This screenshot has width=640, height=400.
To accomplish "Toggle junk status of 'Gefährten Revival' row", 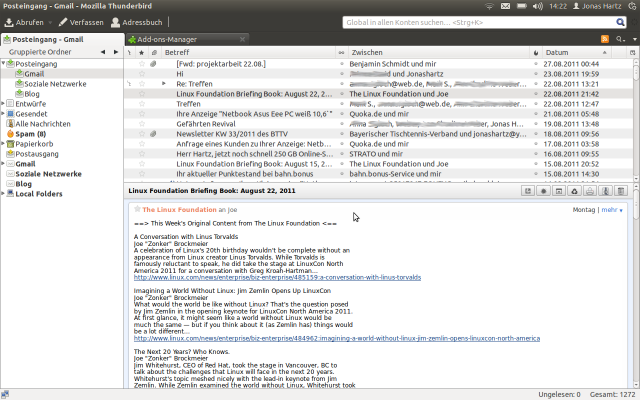I will (x=536, y=124).
